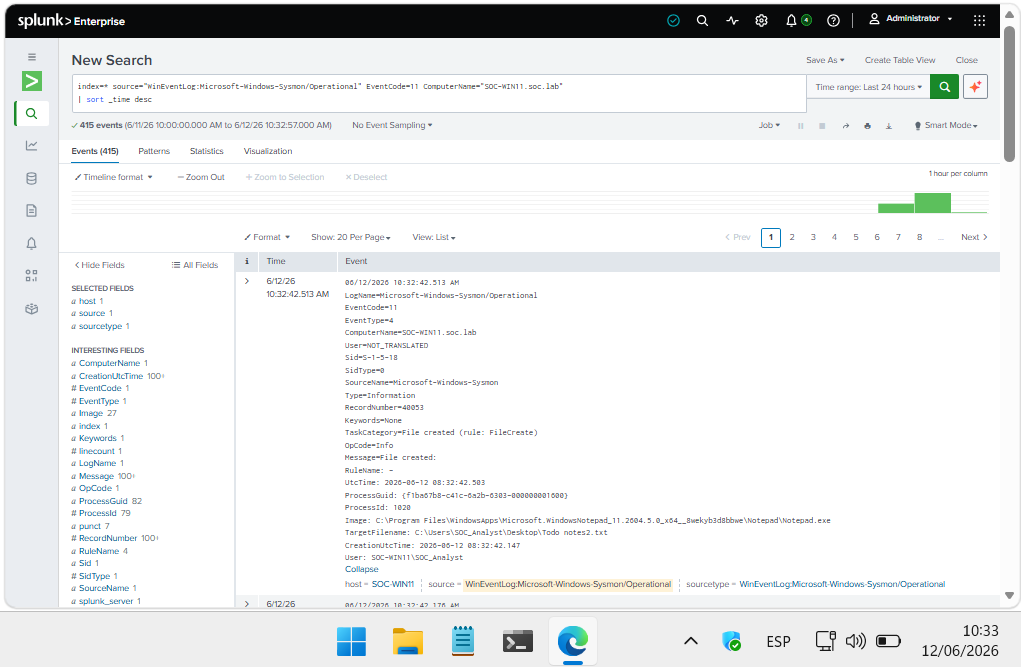
Task: Open the No Event Sampling dropdown
Action: [x=392, y=125]
